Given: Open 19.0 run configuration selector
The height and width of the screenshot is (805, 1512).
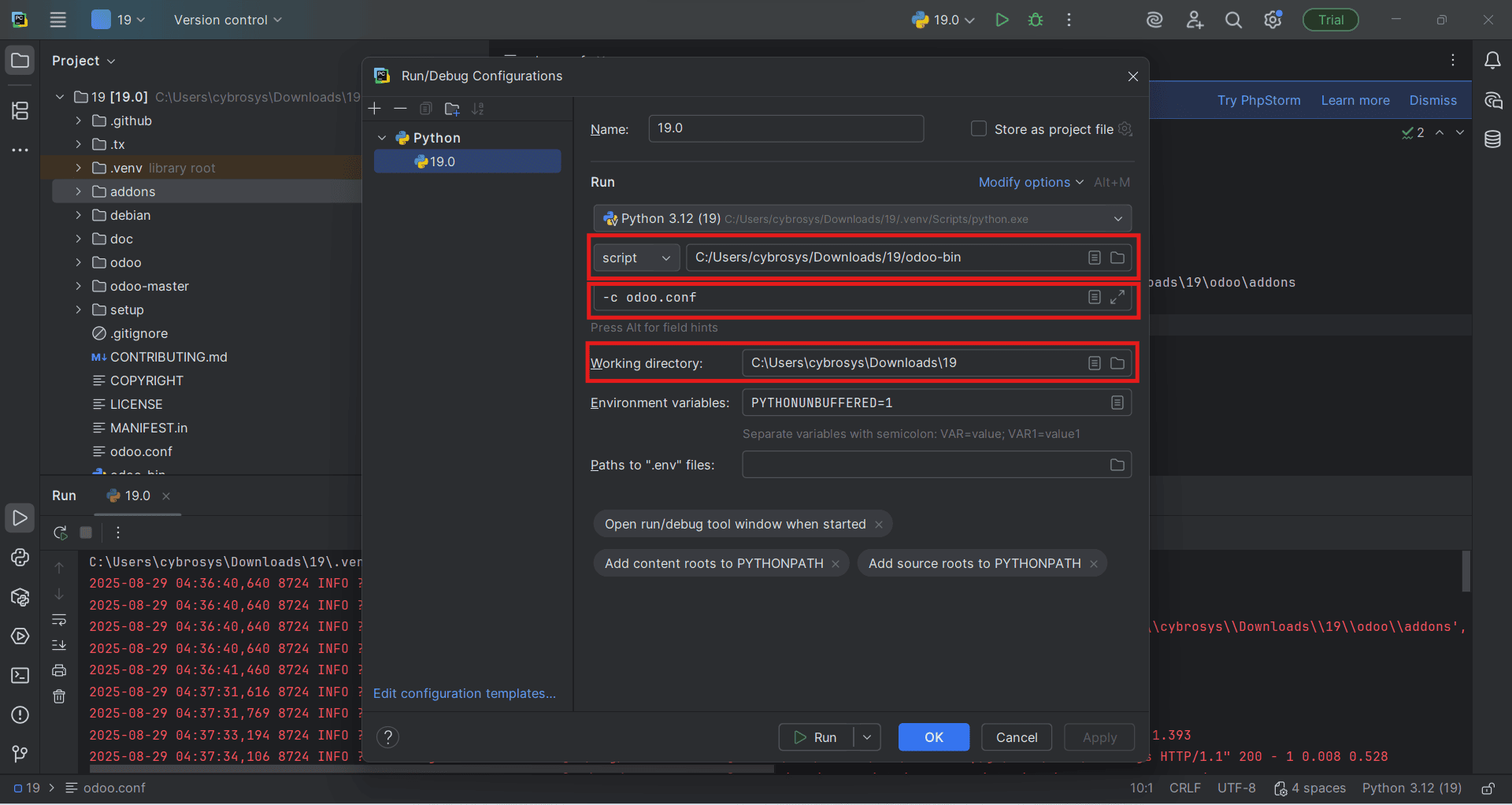Looking at the screenshot, I should pyautogui.click(x=943, y=20).
